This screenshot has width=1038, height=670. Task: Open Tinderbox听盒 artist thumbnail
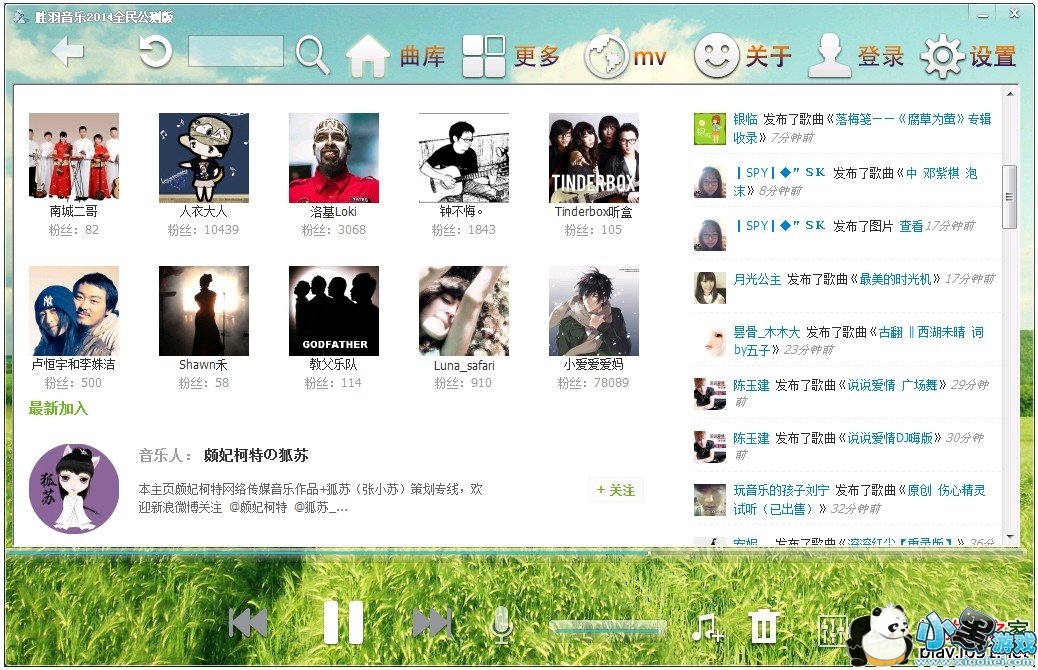click(x=594, y=158)
